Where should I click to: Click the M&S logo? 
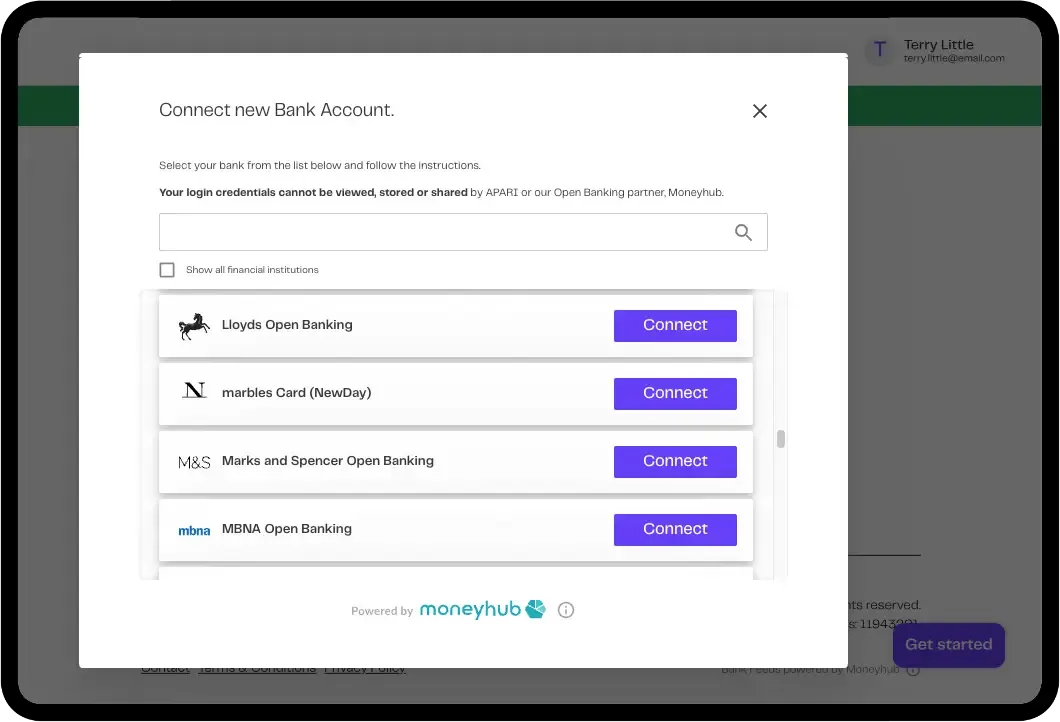pyautogui.click(x=194, y=462)
